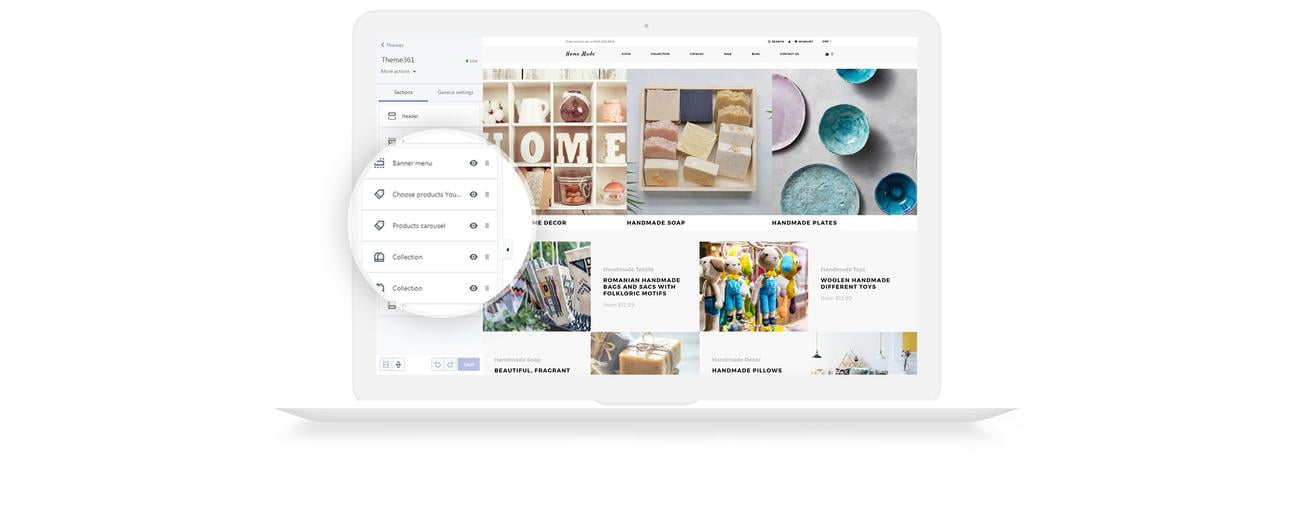Open the Choose products section

pyautogui.click(x=429, y=194)
